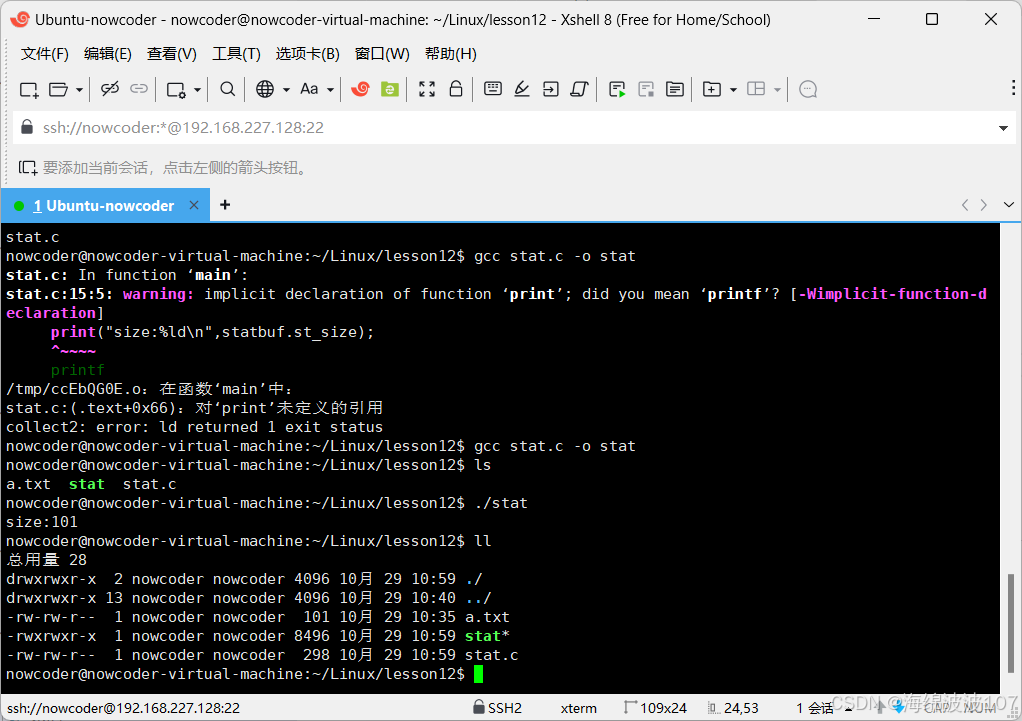Click the address bar padlock icon

click(x=27, y=126)
